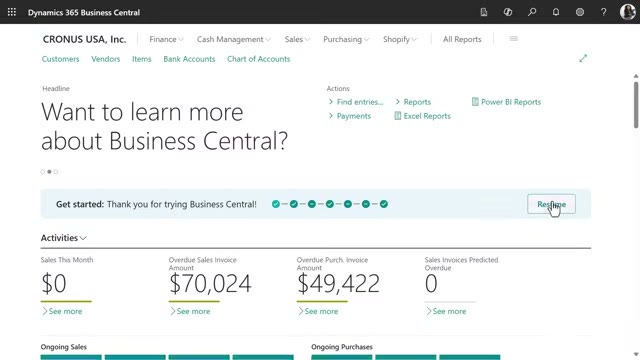Expand the Purchasing menu
The image size is (640, 360).
click(x=346, y=39)
